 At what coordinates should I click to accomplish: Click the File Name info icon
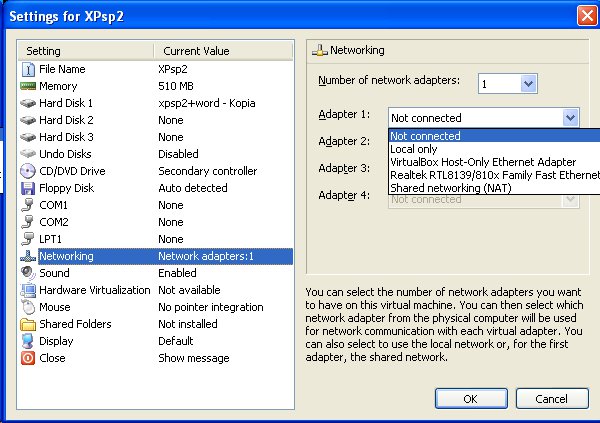[x=28, y=69]
